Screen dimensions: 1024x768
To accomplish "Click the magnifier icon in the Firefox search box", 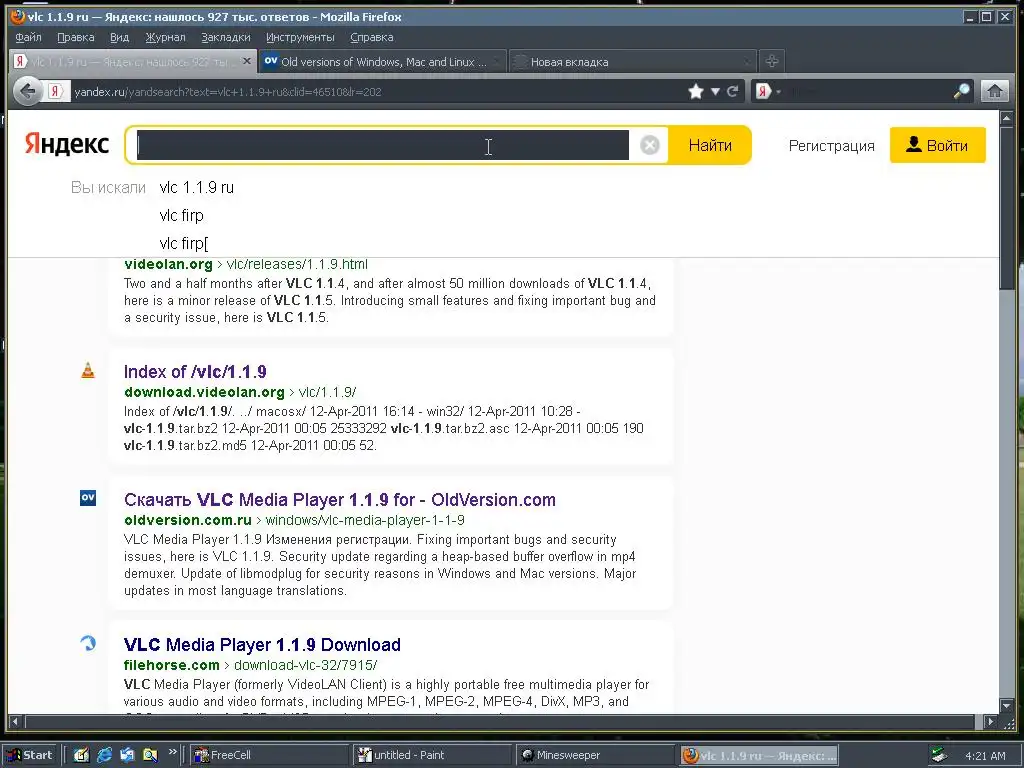I will (962, 91).
